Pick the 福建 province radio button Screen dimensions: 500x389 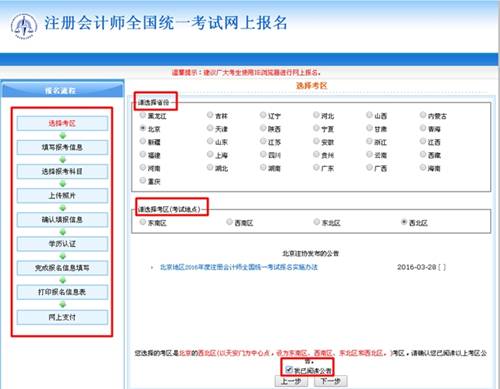point(143,154)
